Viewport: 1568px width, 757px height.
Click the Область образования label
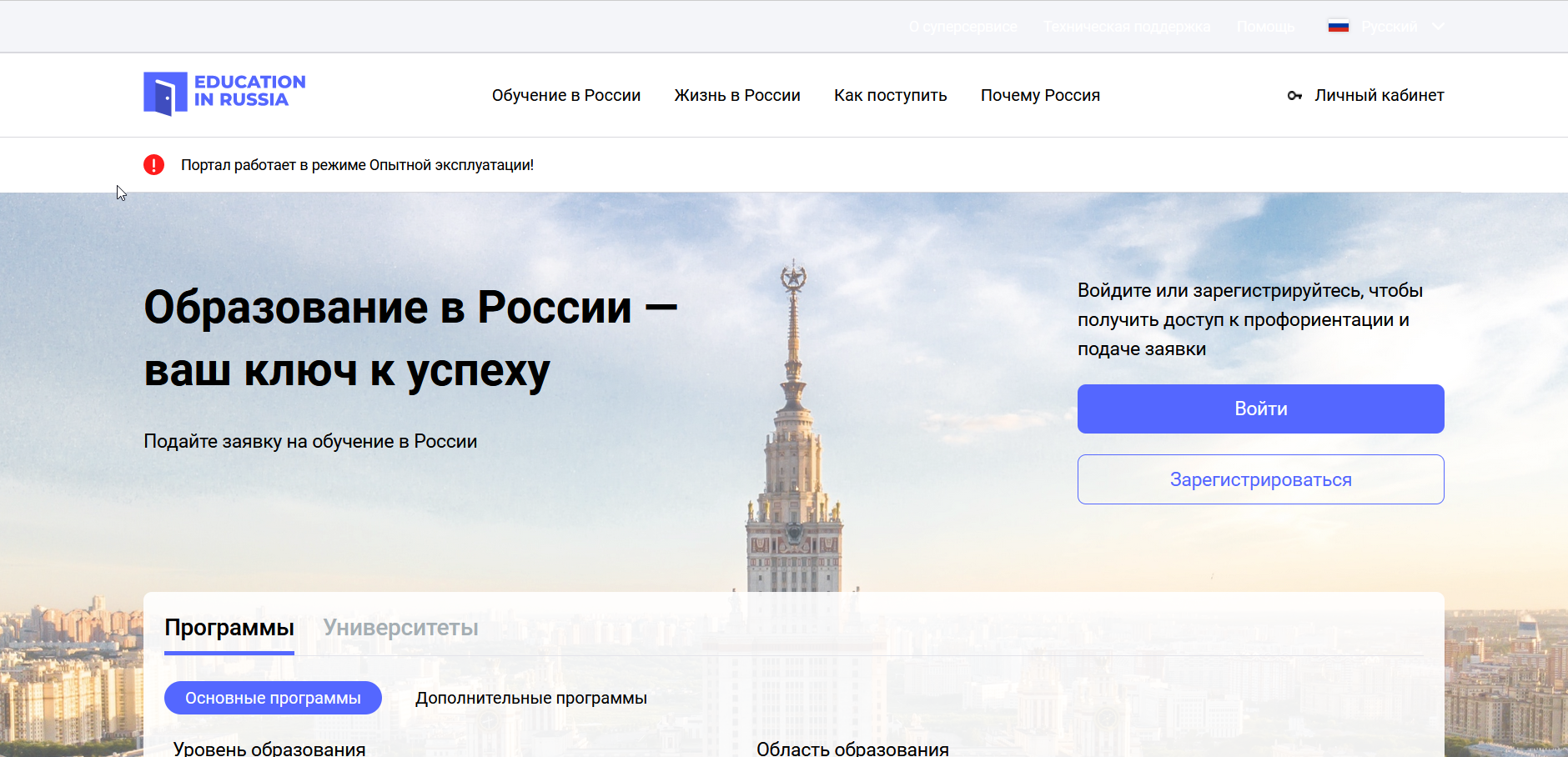click(852, 749)
